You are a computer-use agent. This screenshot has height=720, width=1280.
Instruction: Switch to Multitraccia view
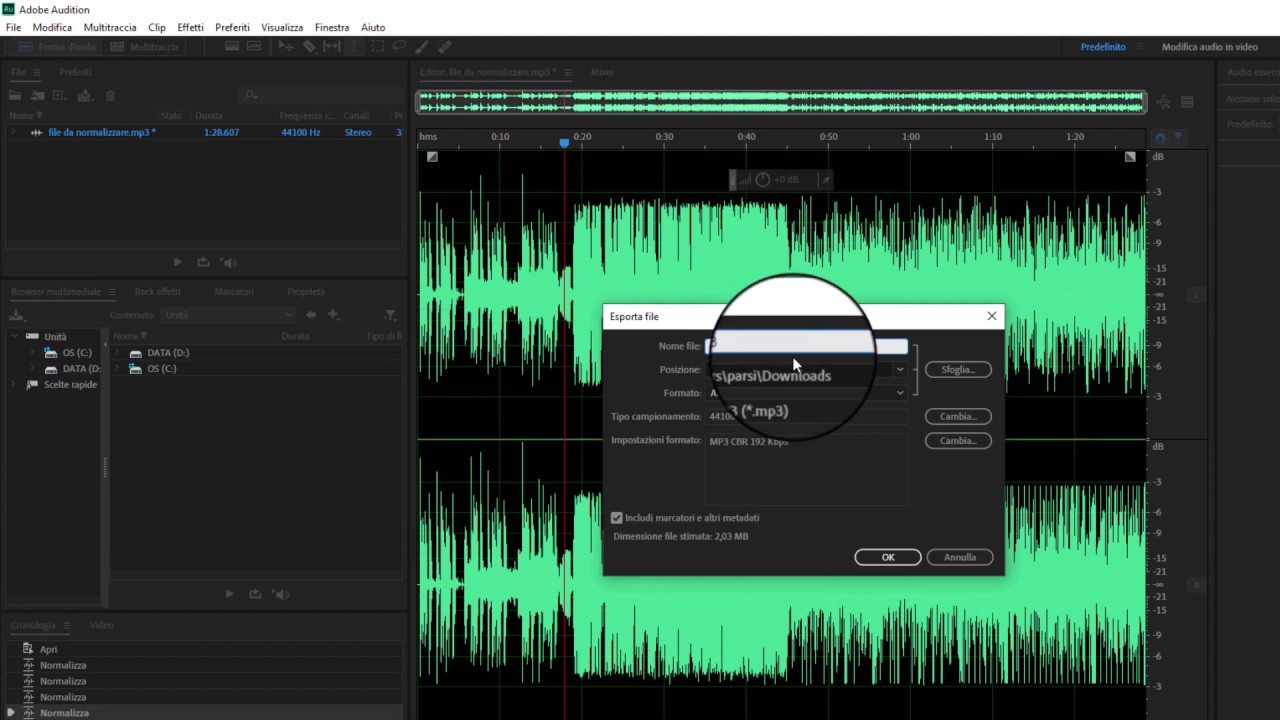[145, 47]
